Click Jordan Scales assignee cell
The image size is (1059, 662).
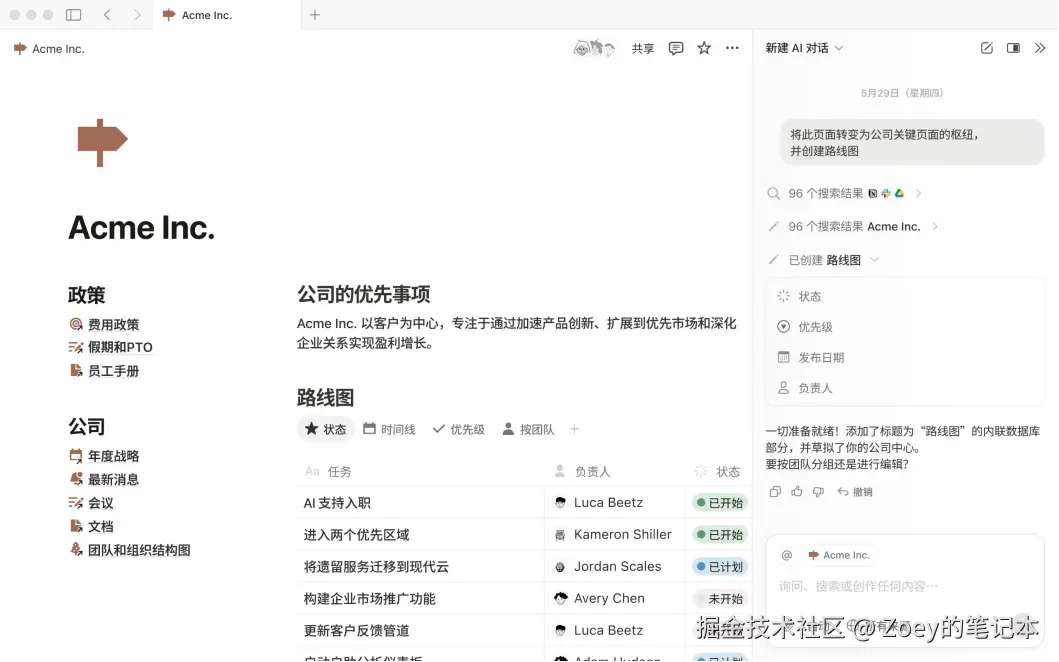click(x=614, y=566)
